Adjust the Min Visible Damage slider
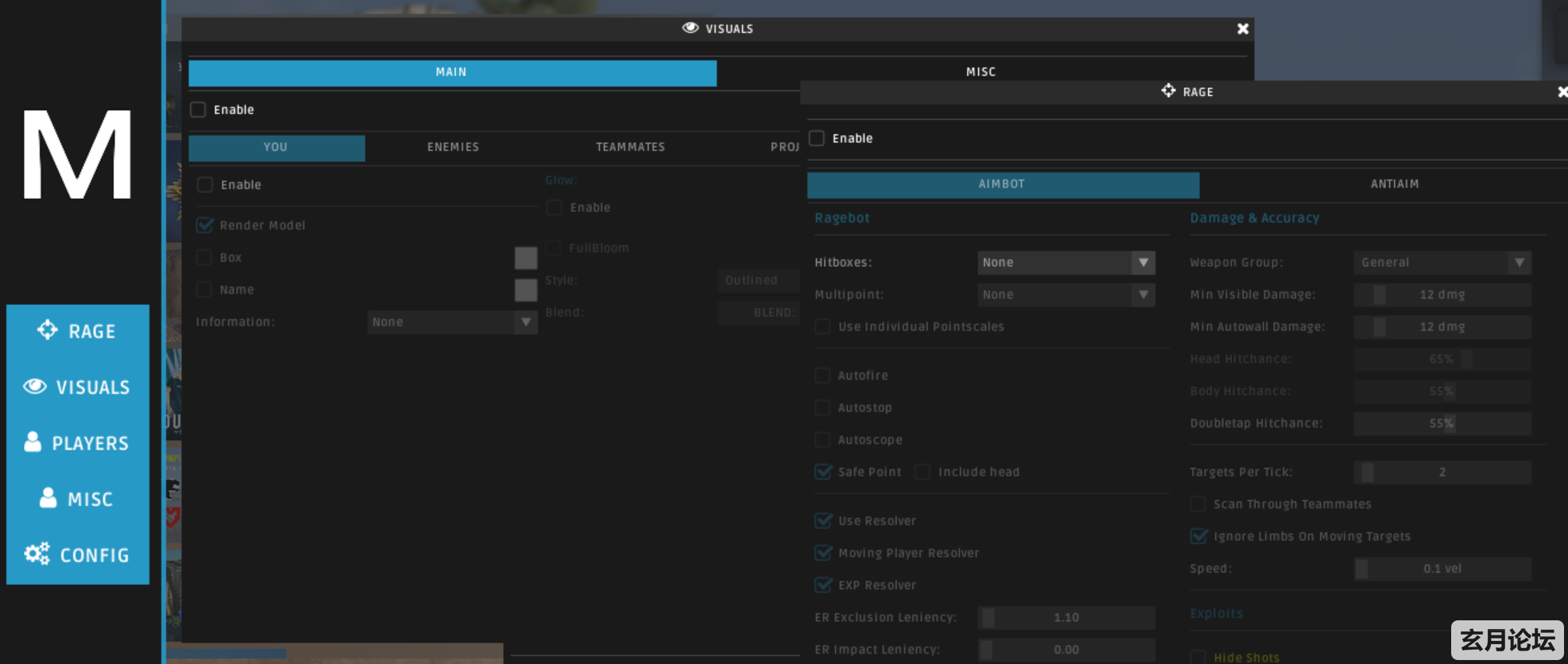 (1442, 295)
